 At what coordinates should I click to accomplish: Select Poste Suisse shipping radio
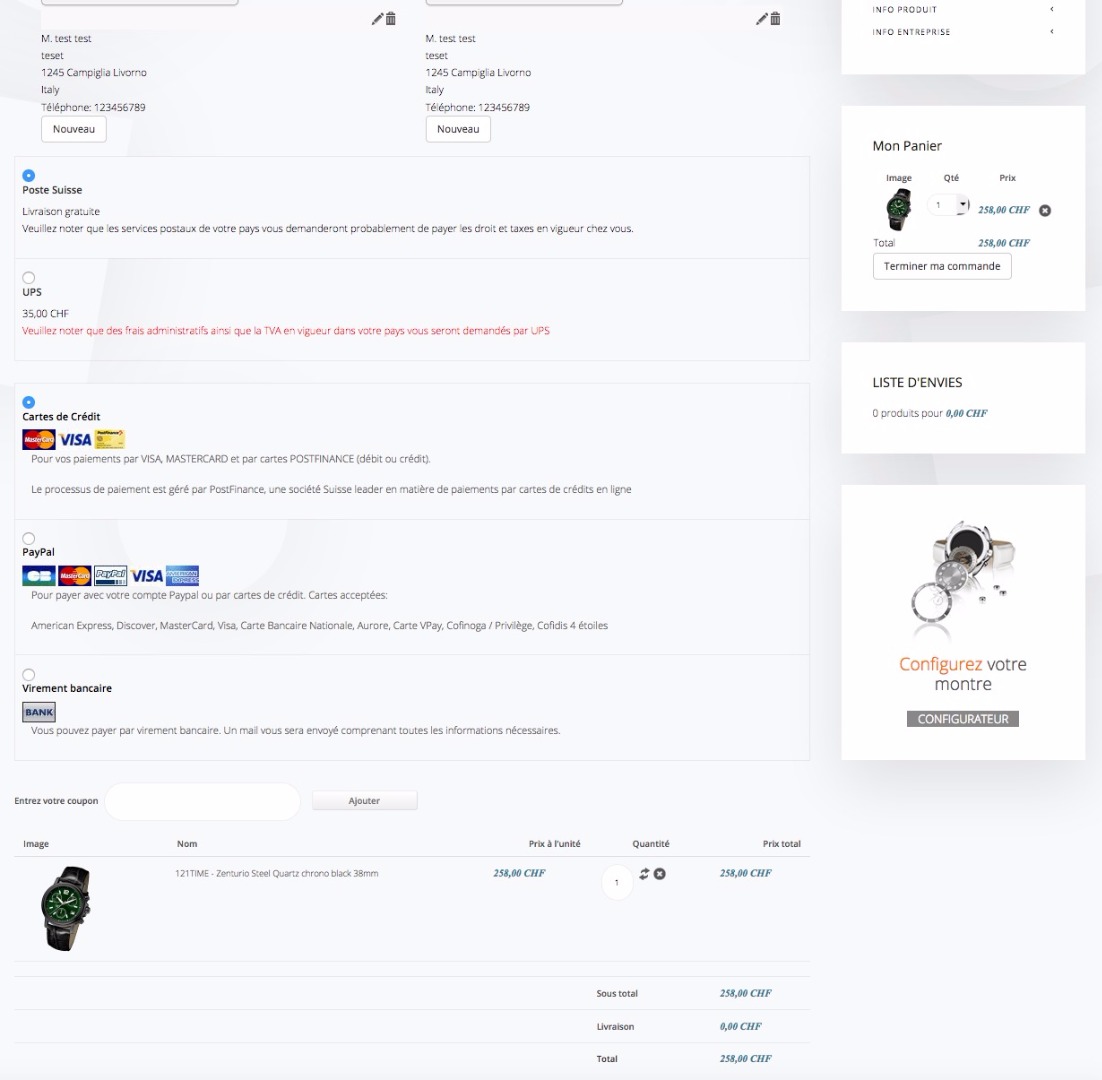coord(29,176)
